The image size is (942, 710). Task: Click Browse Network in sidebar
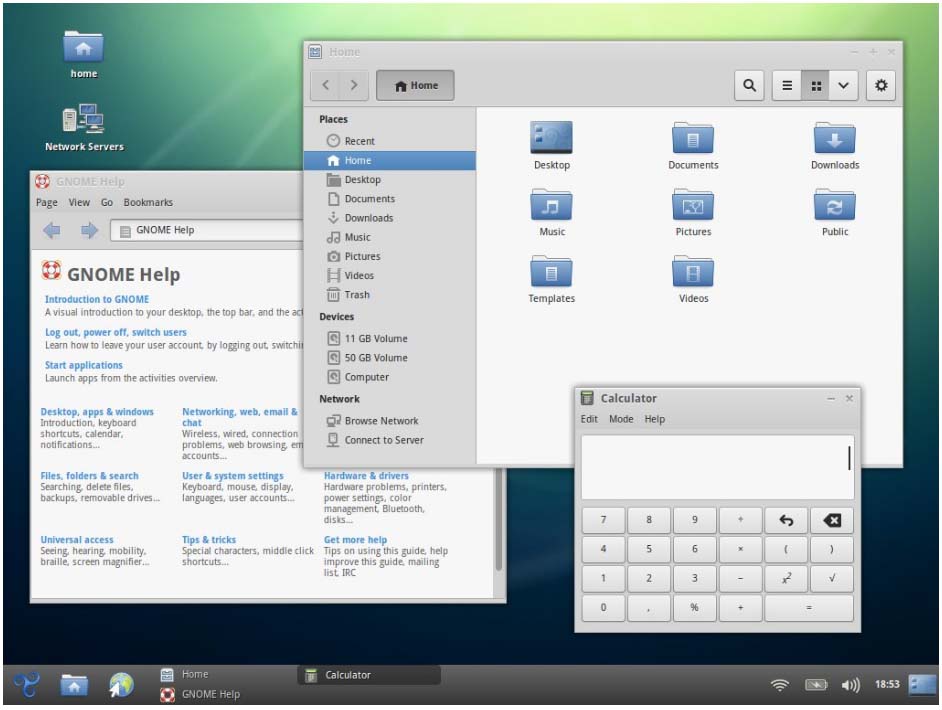389,421
